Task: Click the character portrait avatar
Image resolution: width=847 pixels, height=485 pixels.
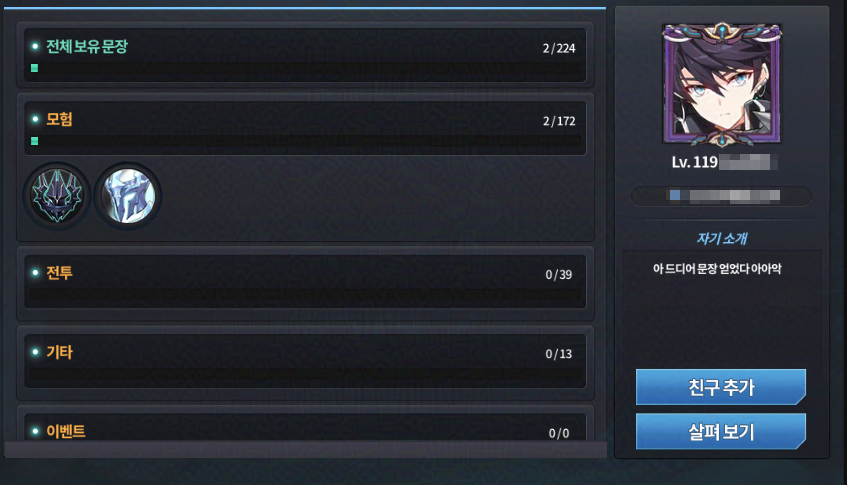Action: click(722, 85)
